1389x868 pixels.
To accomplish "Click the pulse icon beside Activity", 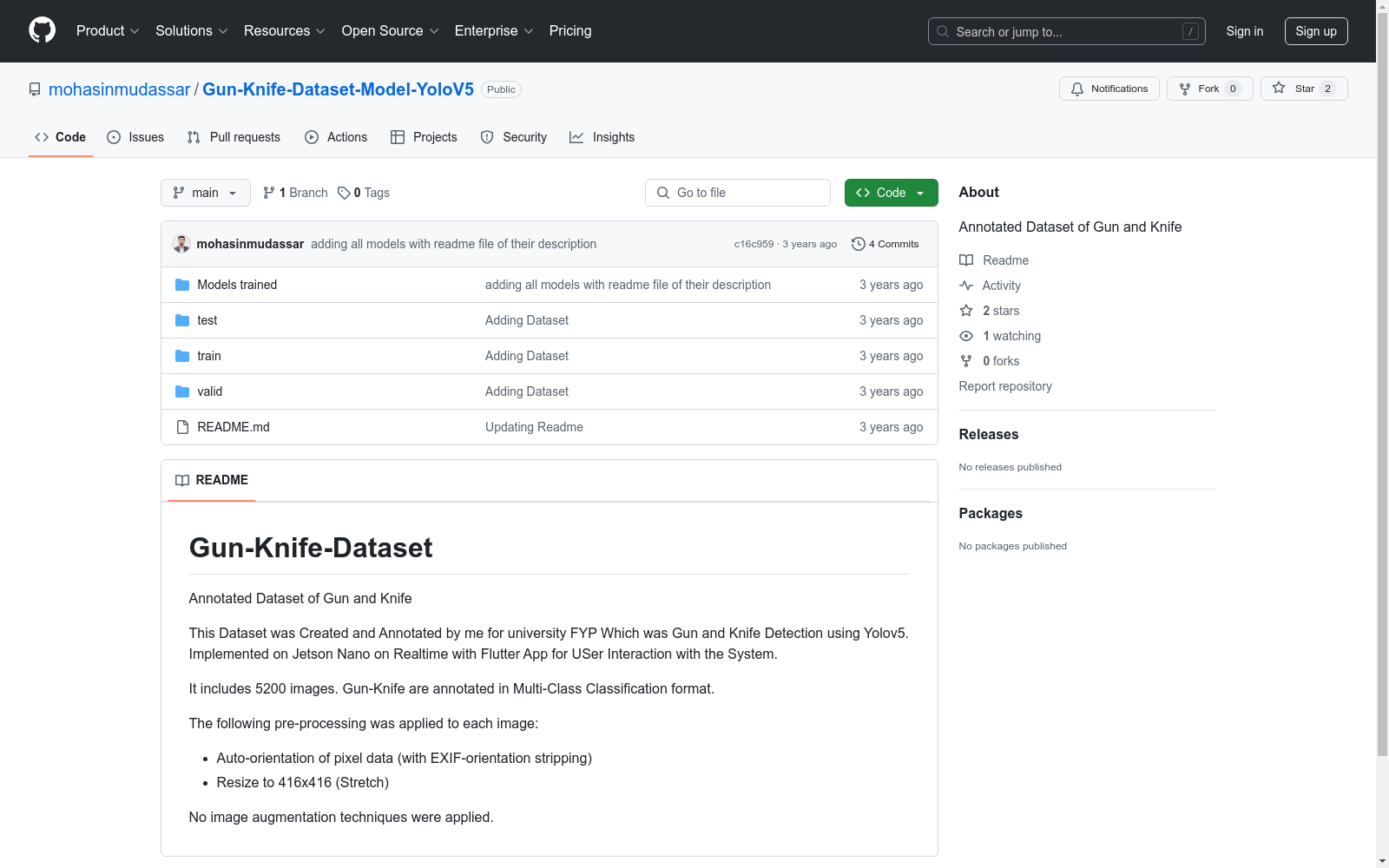I will [966, 286].
